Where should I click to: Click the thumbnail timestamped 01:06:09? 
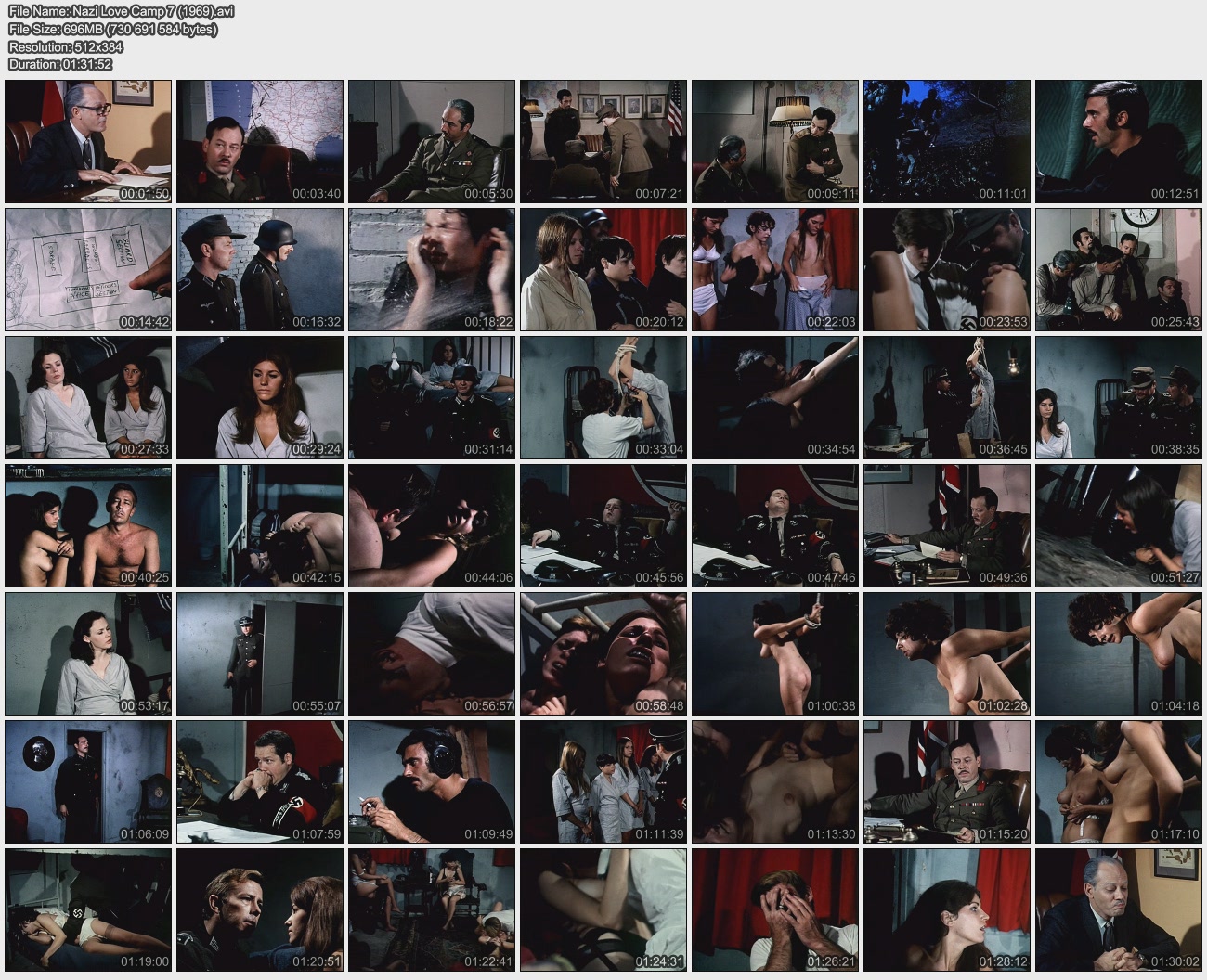(88, 781)
